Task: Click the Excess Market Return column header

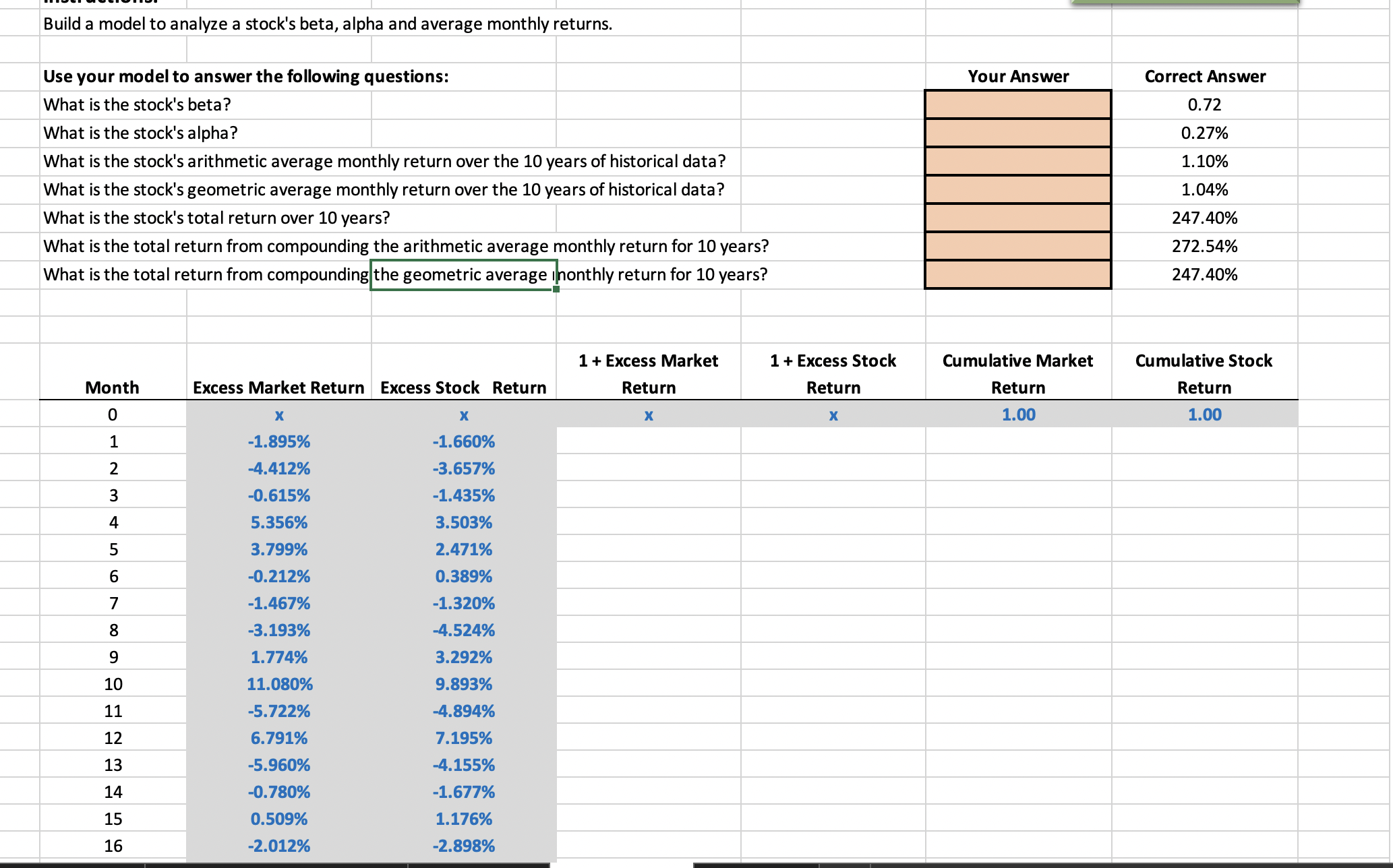Action: (279, 387)
